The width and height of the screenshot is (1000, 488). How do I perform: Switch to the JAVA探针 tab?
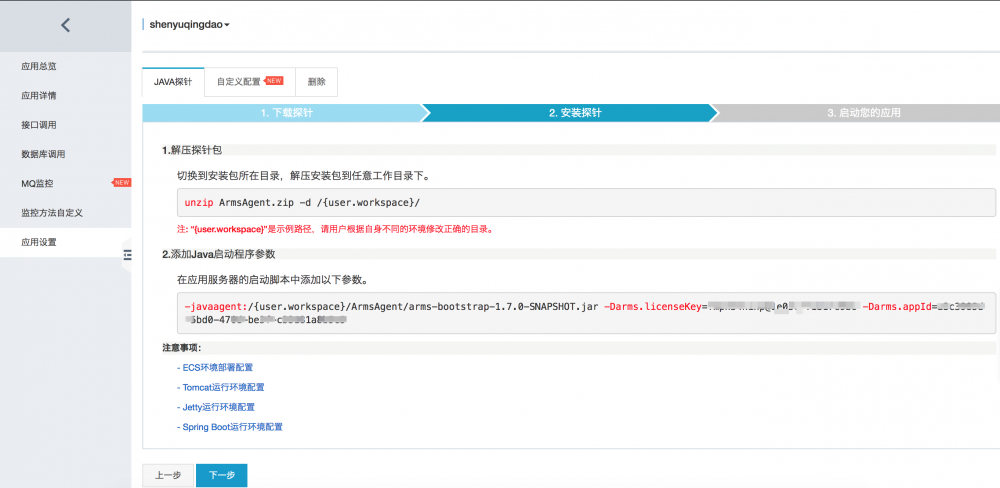(173, 82)
